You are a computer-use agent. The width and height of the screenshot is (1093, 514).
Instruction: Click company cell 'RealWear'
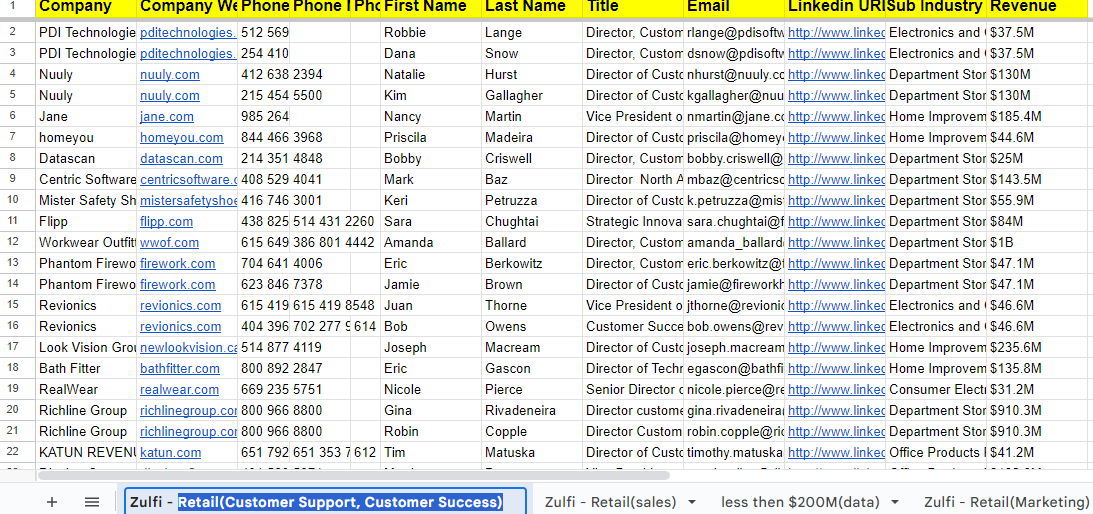click(86, 389)
